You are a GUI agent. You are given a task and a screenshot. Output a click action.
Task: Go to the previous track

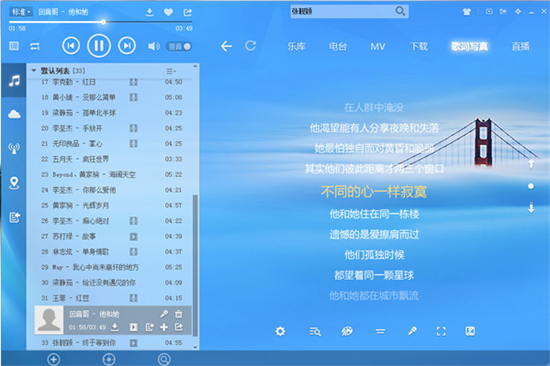[x=71, y=46]
